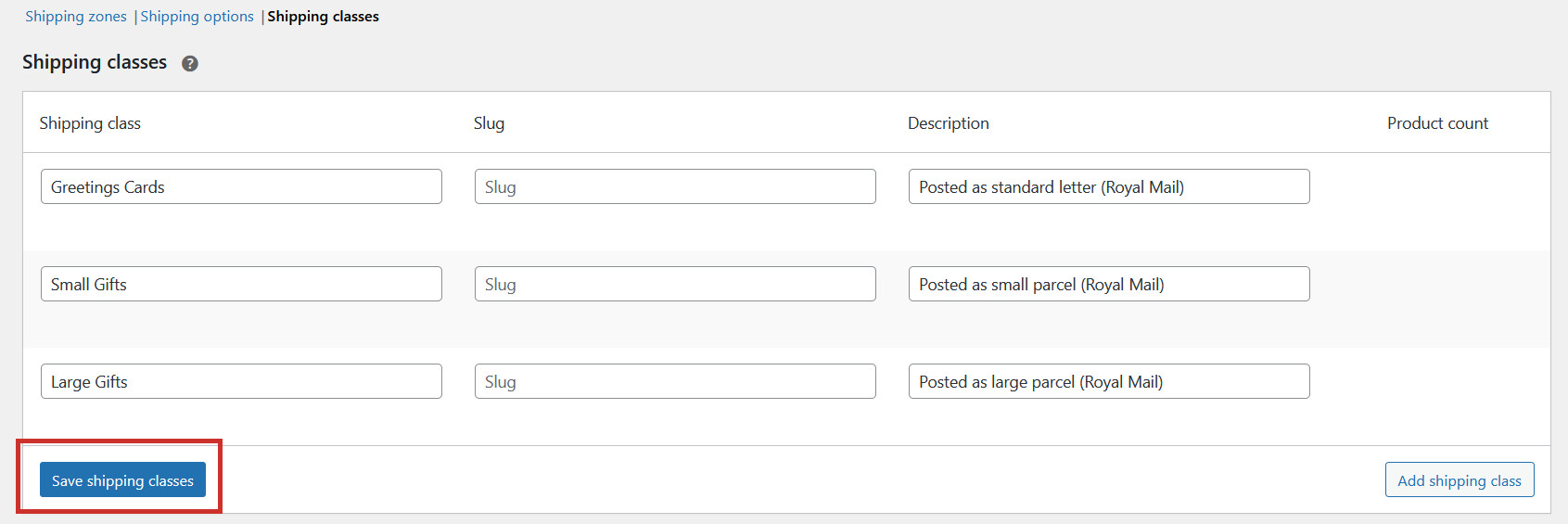Click the Shipping classes page heading
1568x524 pixels.
(x=95, y=62)
